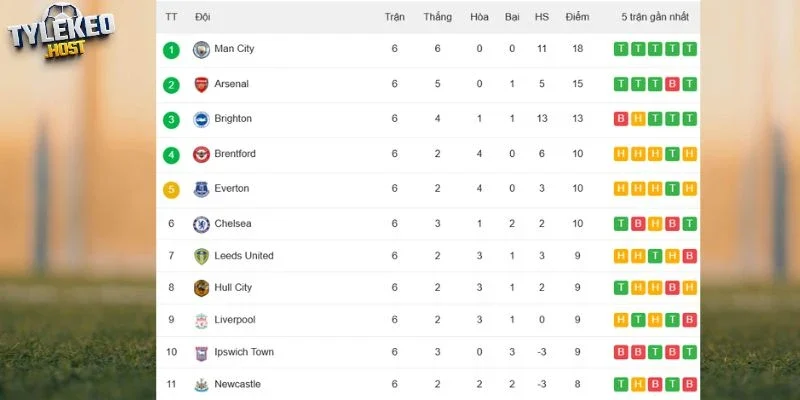Click the 5 trận gần nhất header
The width and height of the screenshot is (800, 400).
coord(655,17)
